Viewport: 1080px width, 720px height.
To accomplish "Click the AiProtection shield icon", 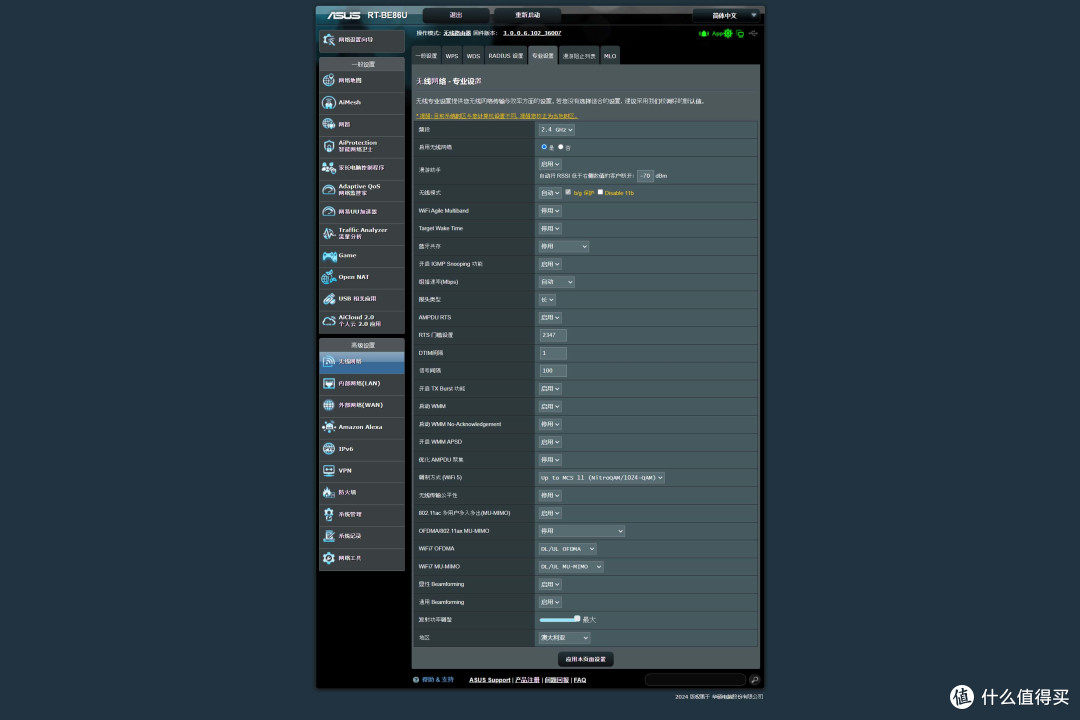I will coord(329,146).
